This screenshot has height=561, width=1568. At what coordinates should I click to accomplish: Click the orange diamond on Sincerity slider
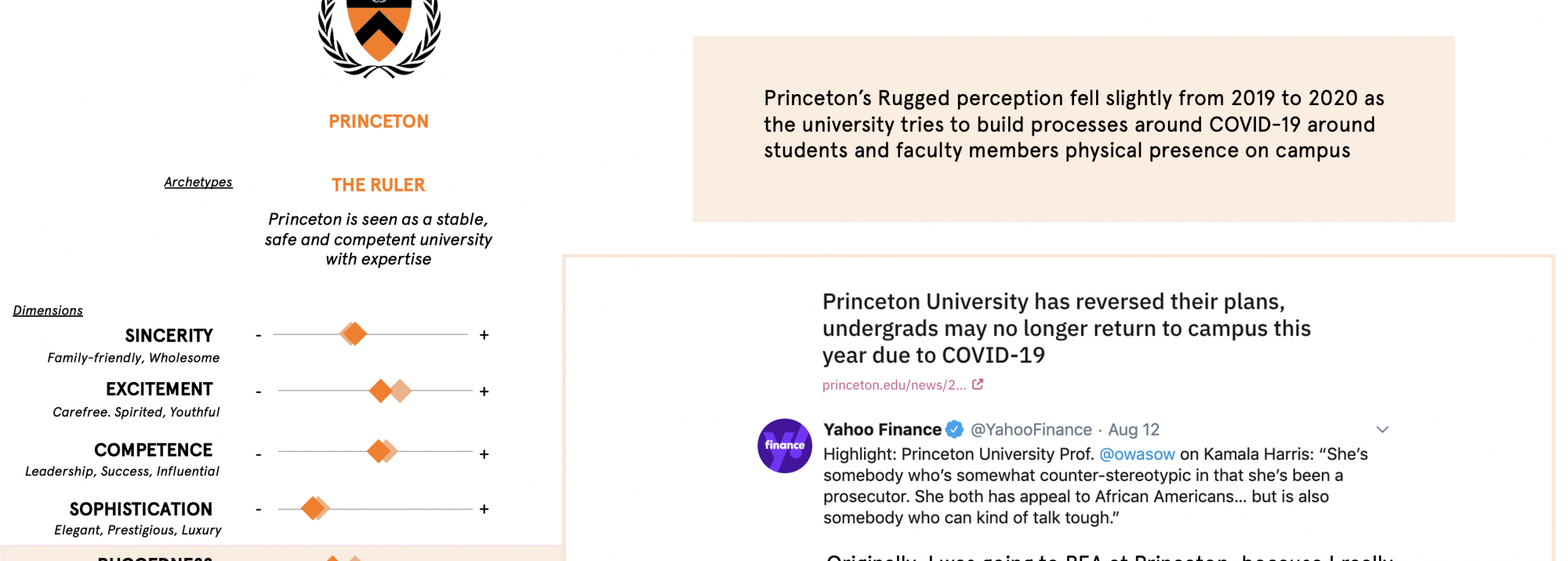354,333
